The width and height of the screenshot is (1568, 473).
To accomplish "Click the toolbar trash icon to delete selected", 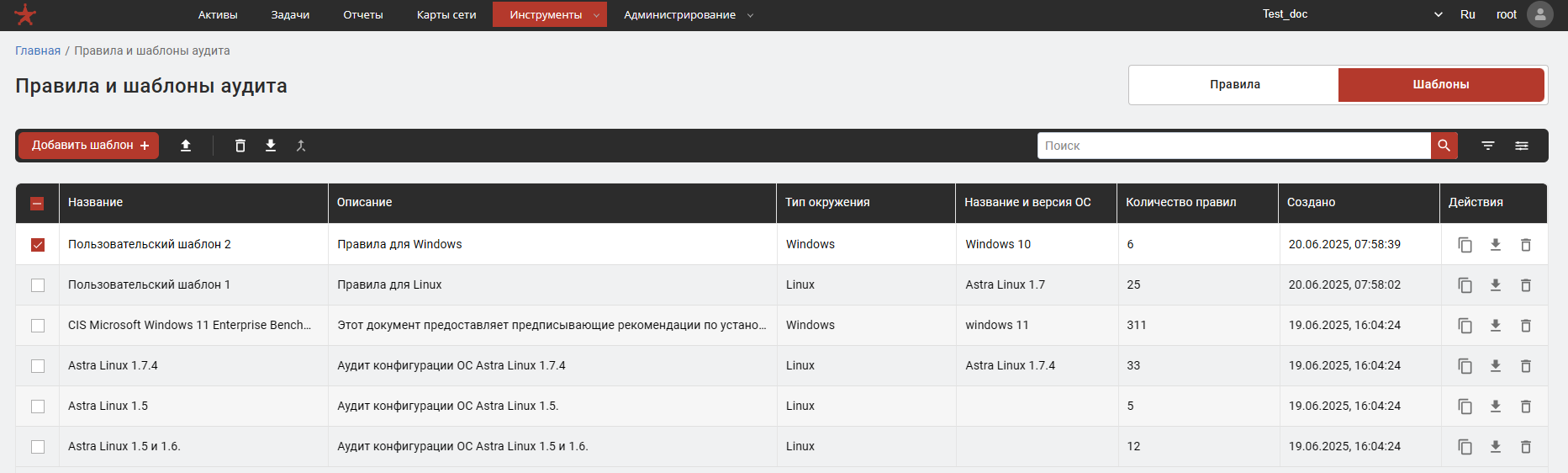I will 240,146.
